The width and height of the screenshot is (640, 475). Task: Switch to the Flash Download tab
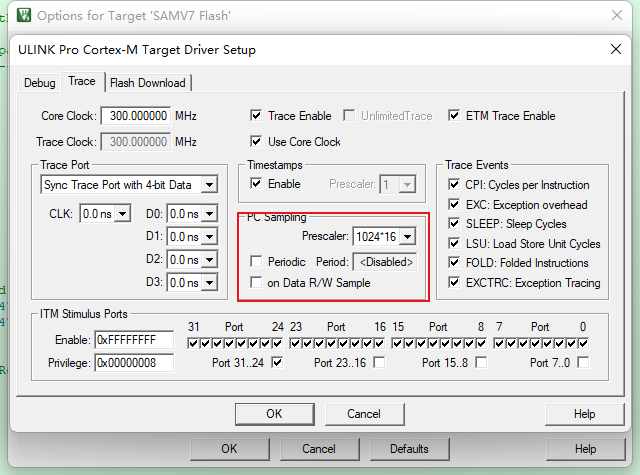point(147,83)
